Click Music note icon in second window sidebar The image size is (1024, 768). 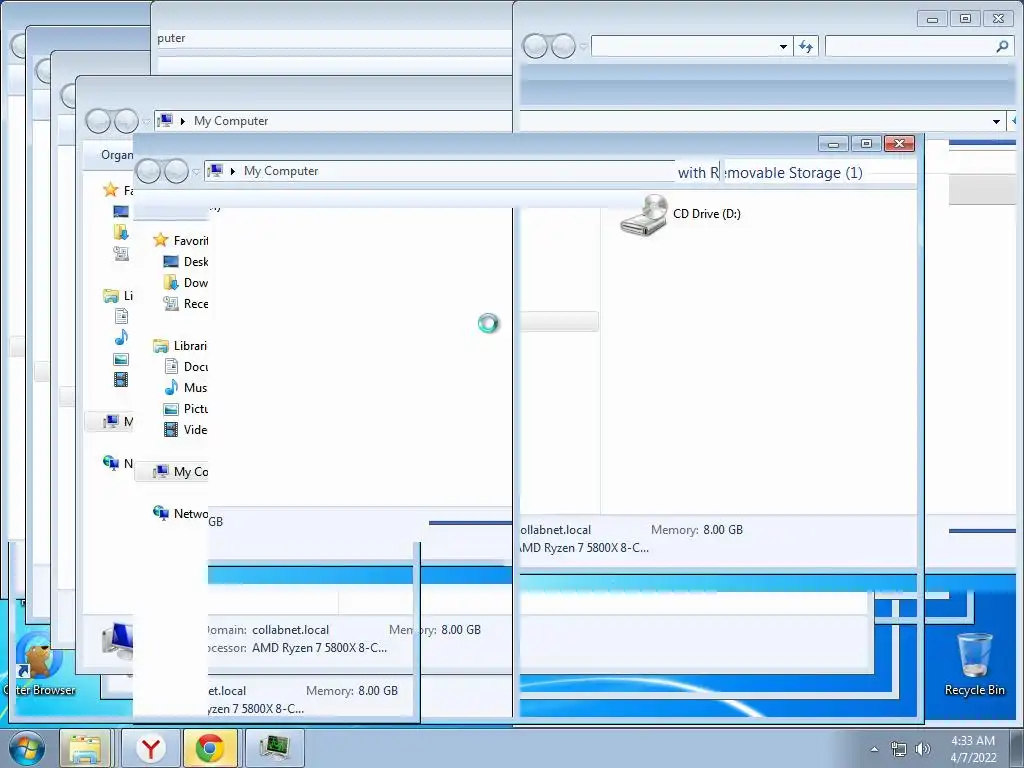tap(121, 338)
